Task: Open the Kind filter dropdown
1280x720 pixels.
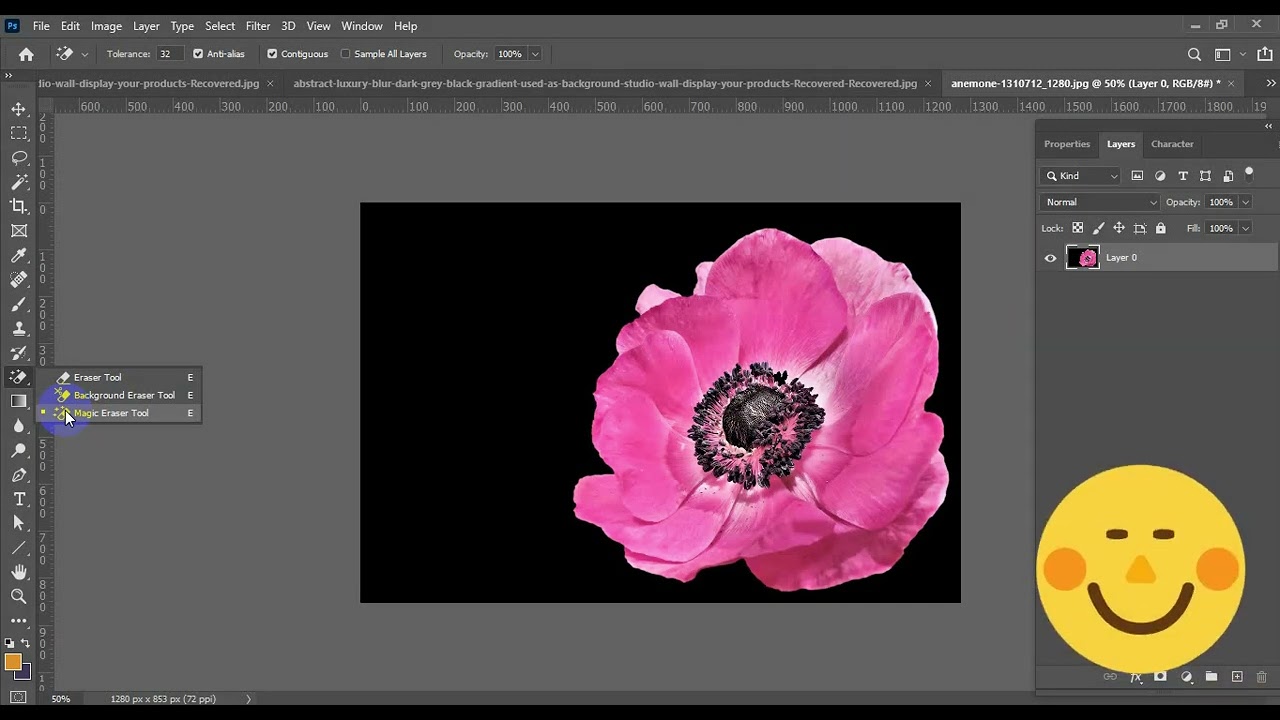Action: point(1082,176)
